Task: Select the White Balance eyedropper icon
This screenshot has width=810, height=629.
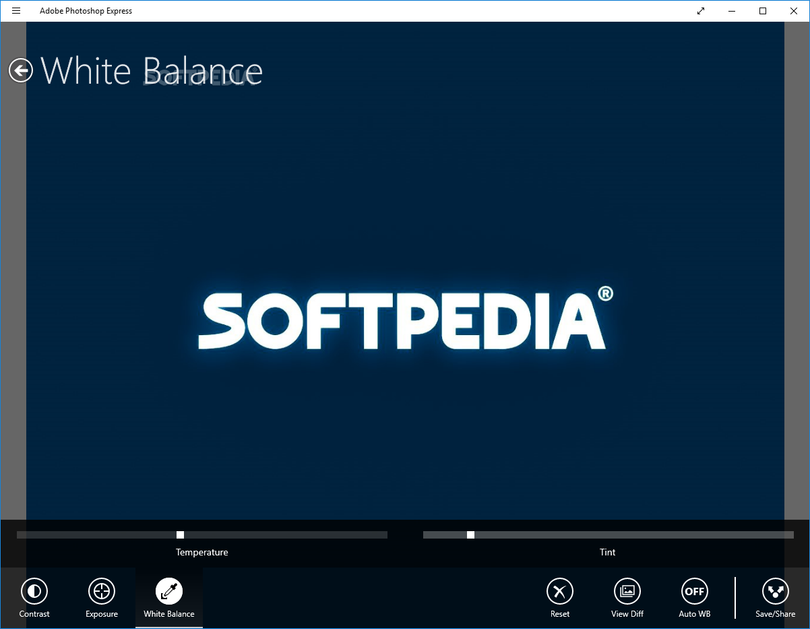Action: 169,591
